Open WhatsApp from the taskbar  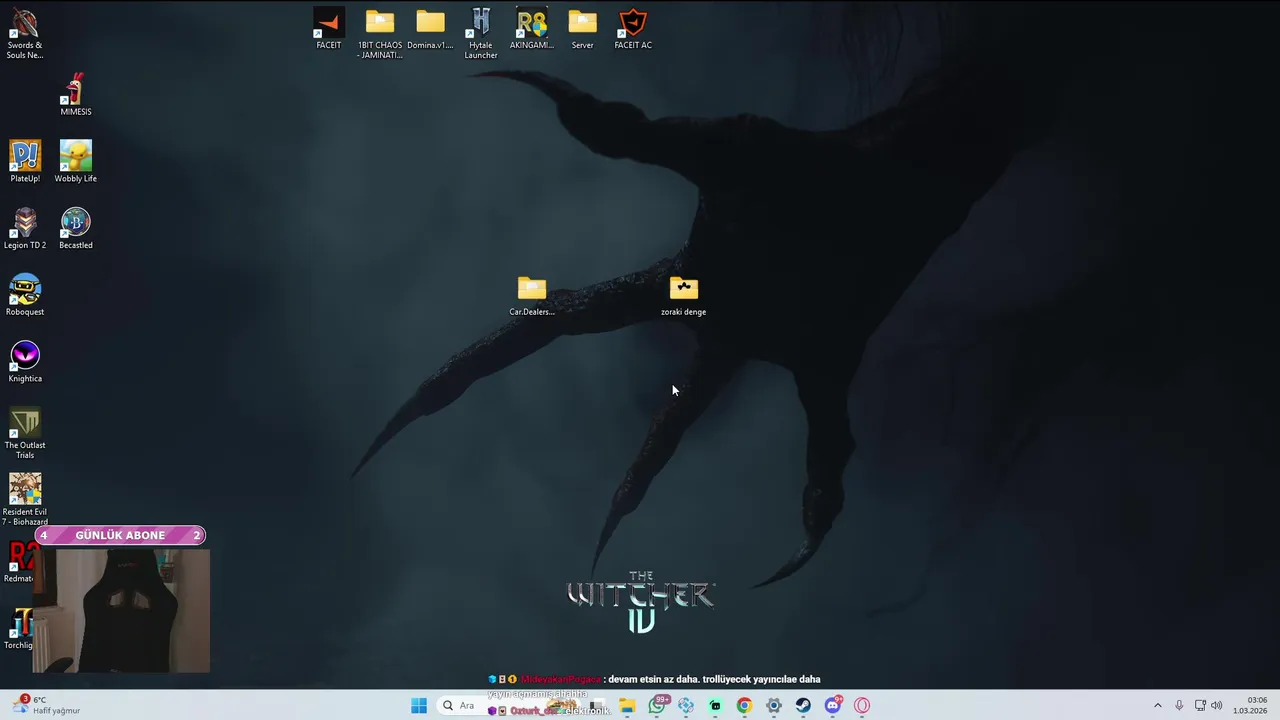tap(657, 706)
